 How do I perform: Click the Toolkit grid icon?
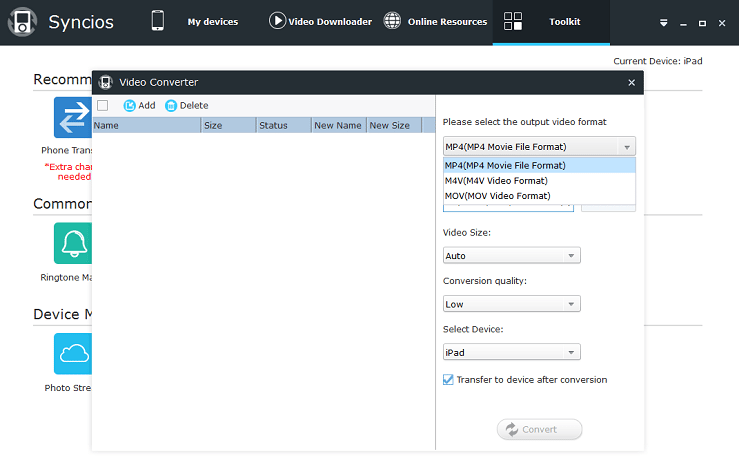(x=513, y=21)
